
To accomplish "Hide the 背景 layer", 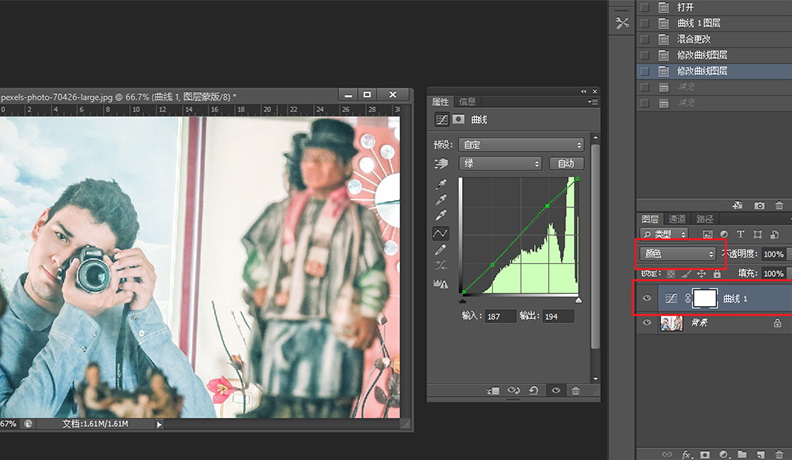I will tap(647, 323).
